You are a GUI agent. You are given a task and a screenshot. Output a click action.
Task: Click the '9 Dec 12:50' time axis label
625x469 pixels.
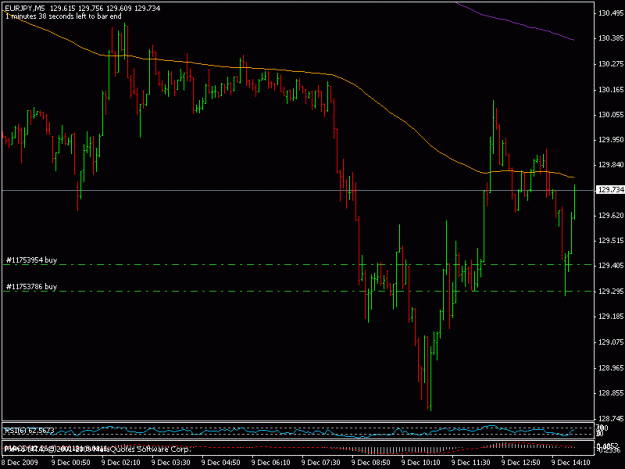click(521, 463)
